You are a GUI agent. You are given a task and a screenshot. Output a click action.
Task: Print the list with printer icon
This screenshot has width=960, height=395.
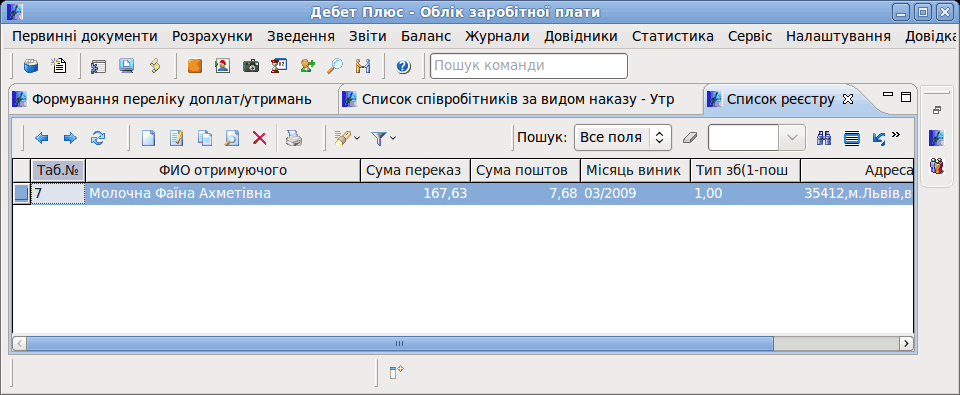(x=294, y=138)
